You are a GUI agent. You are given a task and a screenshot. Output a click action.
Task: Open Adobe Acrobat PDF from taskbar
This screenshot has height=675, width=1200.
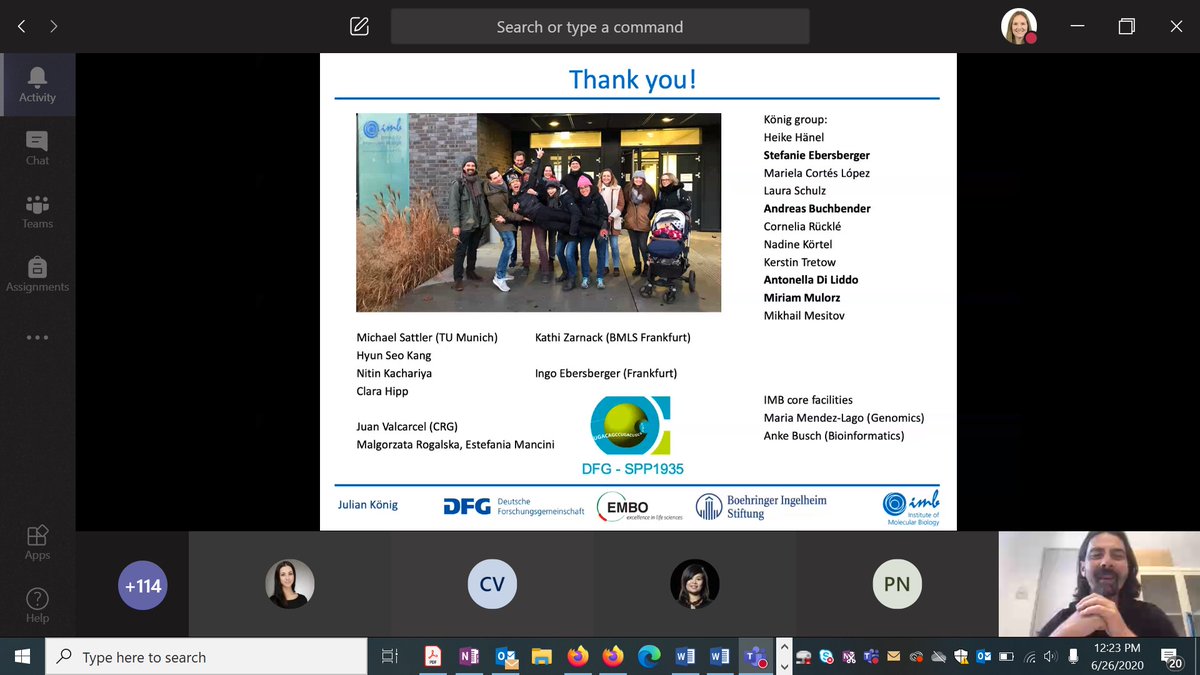[x=433, y=656]
